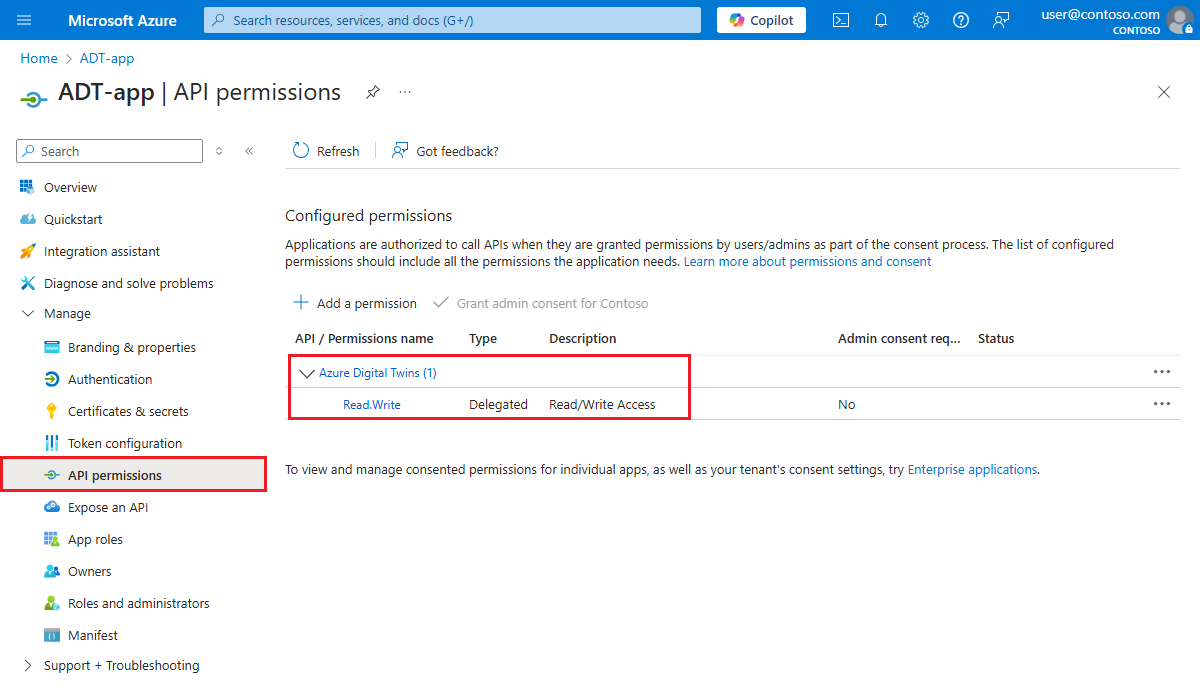
Task: Send feedback using the top bar feedback icon
Action: tap(1001, 19)
